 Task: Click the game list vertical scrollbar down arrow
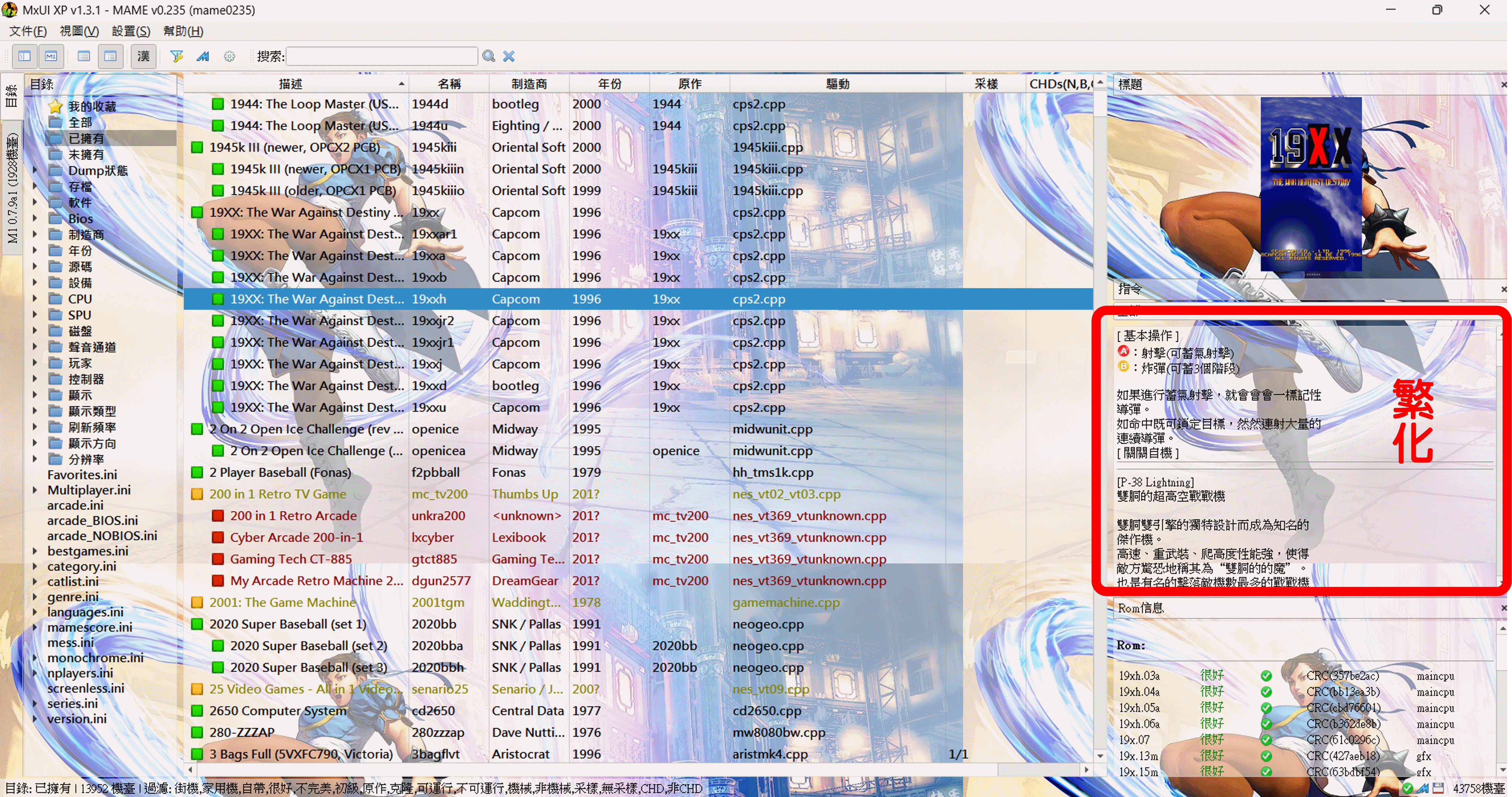(1100, 757)
